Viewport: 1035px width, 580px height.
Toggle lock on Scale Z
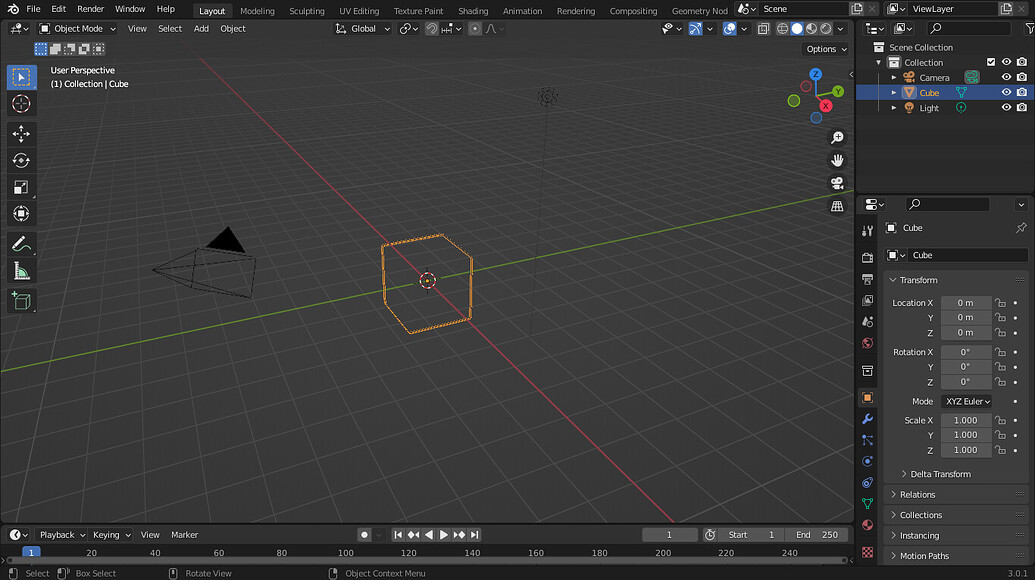click(x=1001, y=450)
